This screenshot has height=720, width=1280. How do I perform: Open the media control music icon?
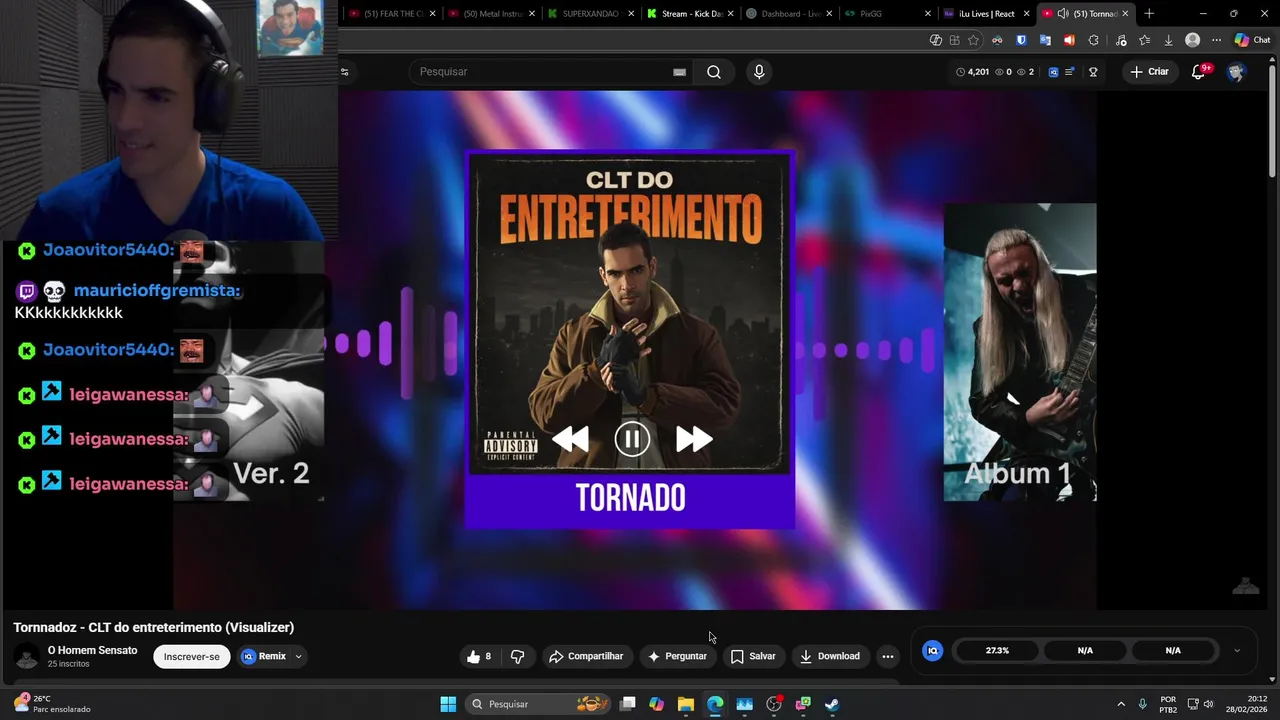(x=1120, y=40)
